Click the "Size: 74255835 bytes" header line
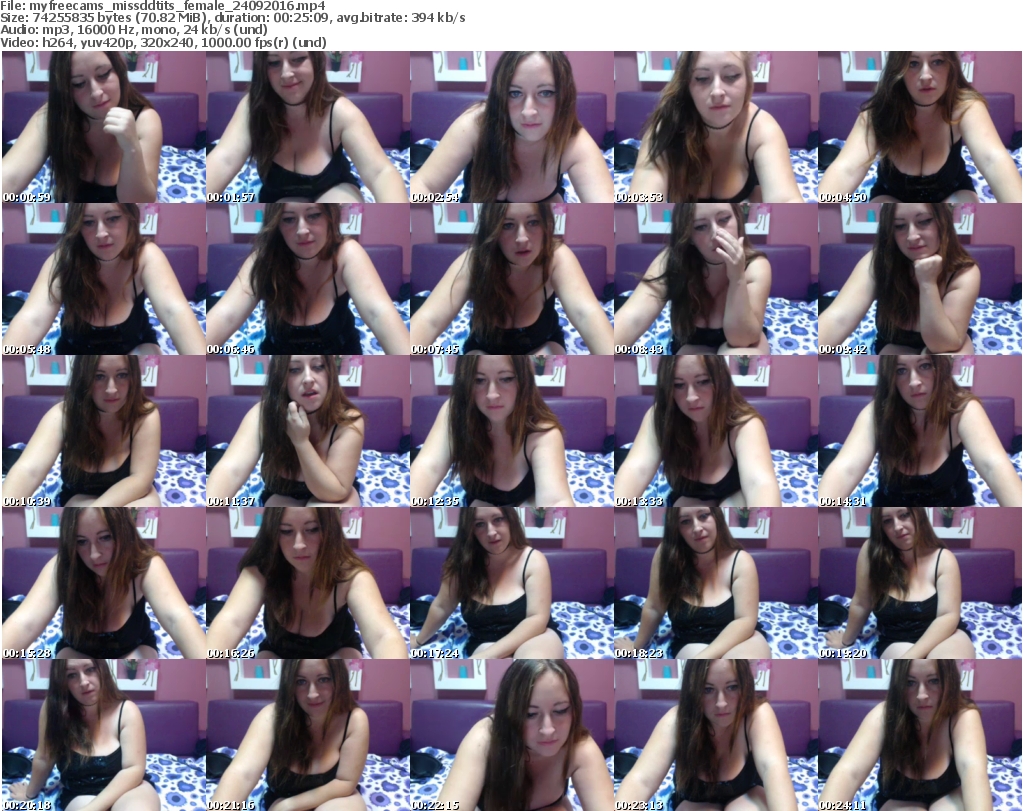 (233, 18)
